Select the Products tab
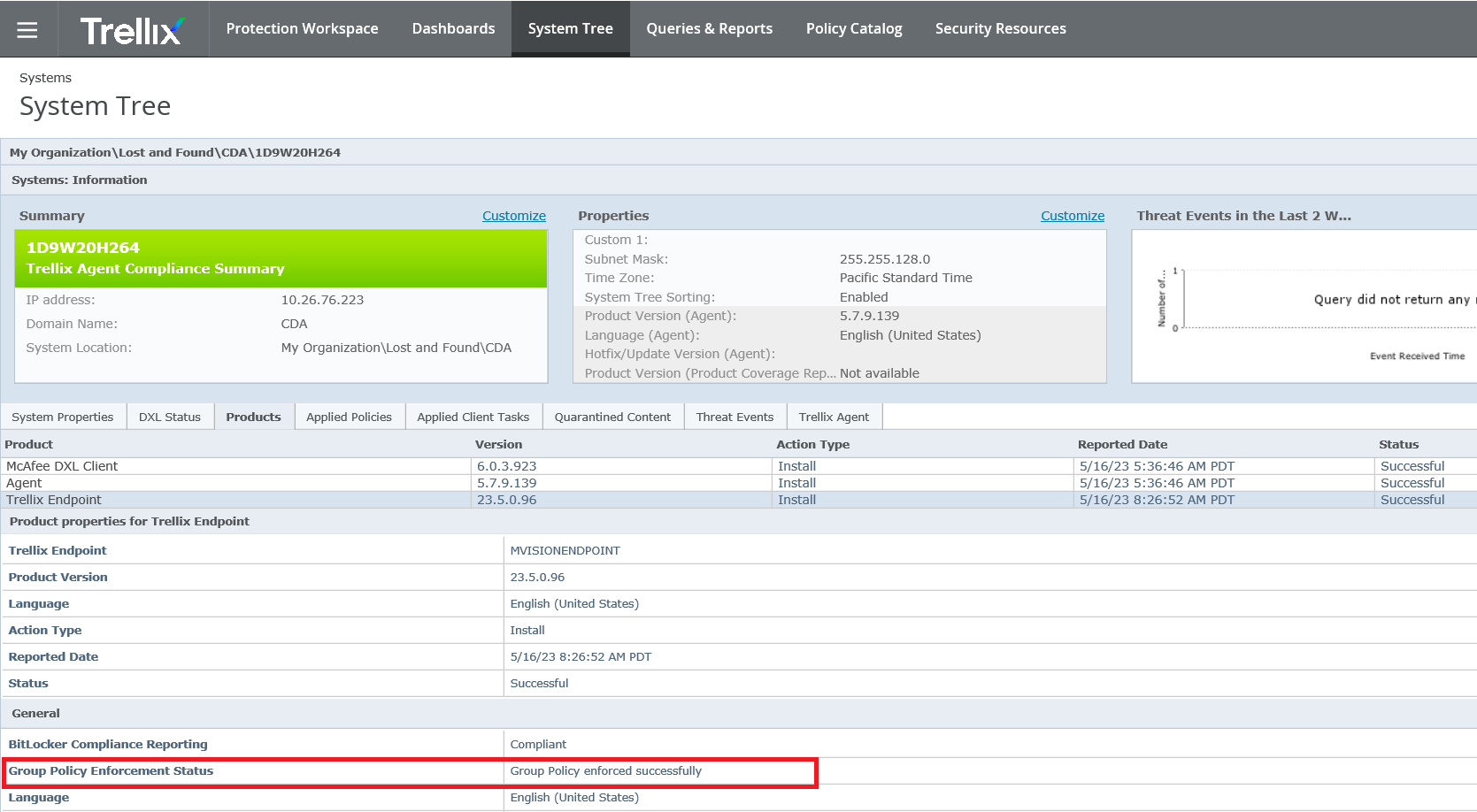Screen dimensions: 1477x812 pyautogui.click(x=253, y=417)
